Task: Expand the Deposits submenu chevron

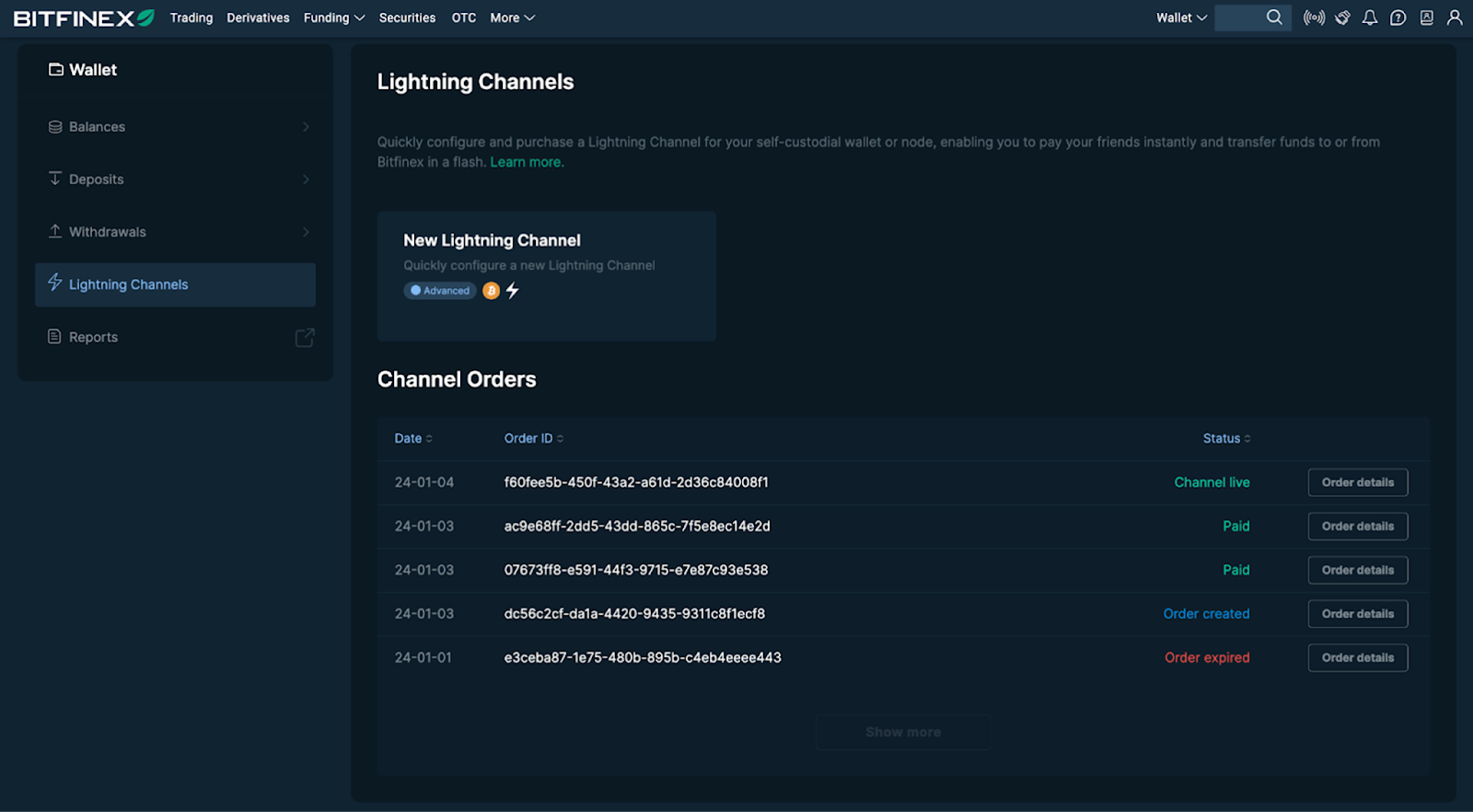Action: 306,180
